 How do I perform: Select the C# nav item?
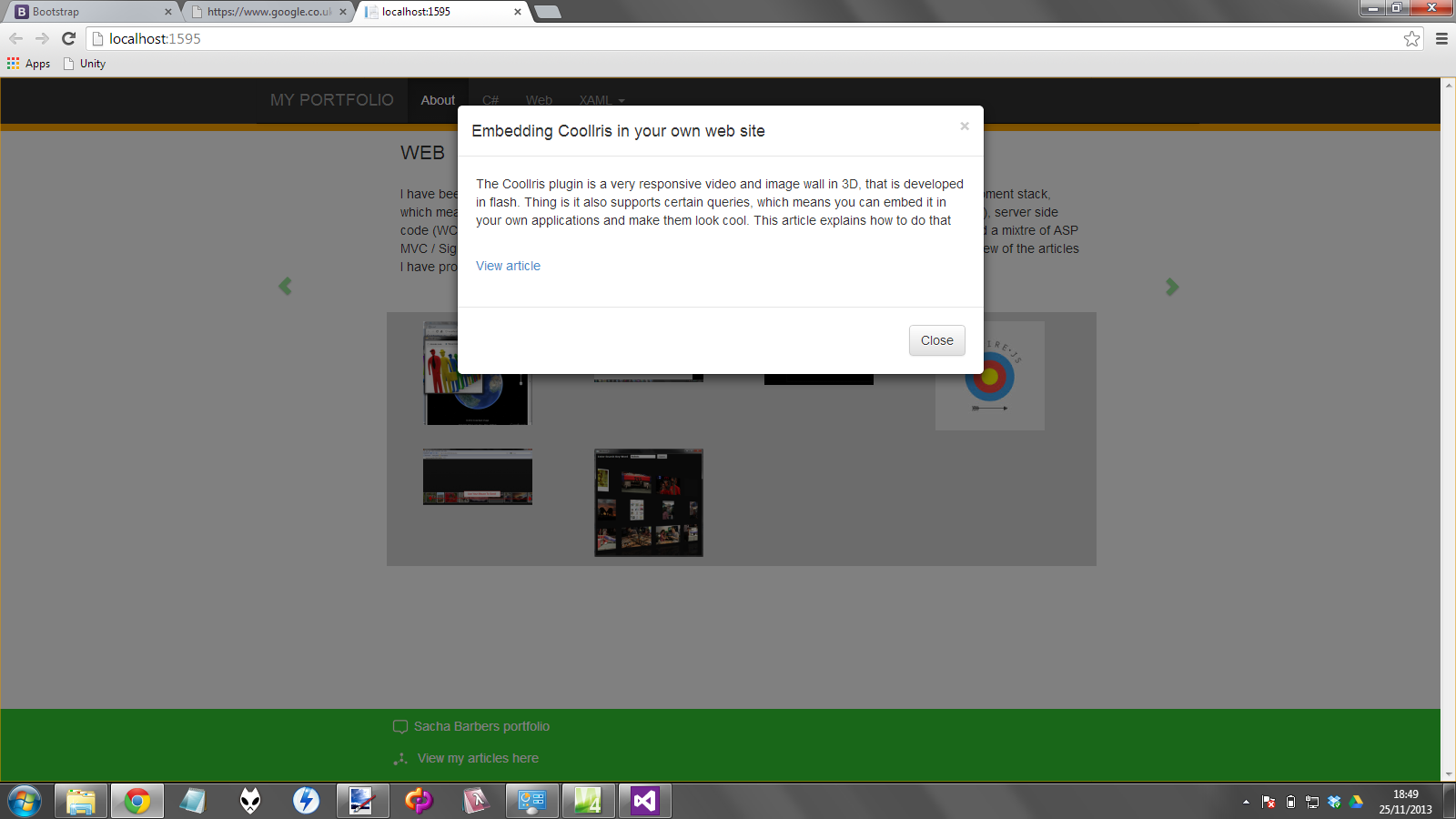490,100
